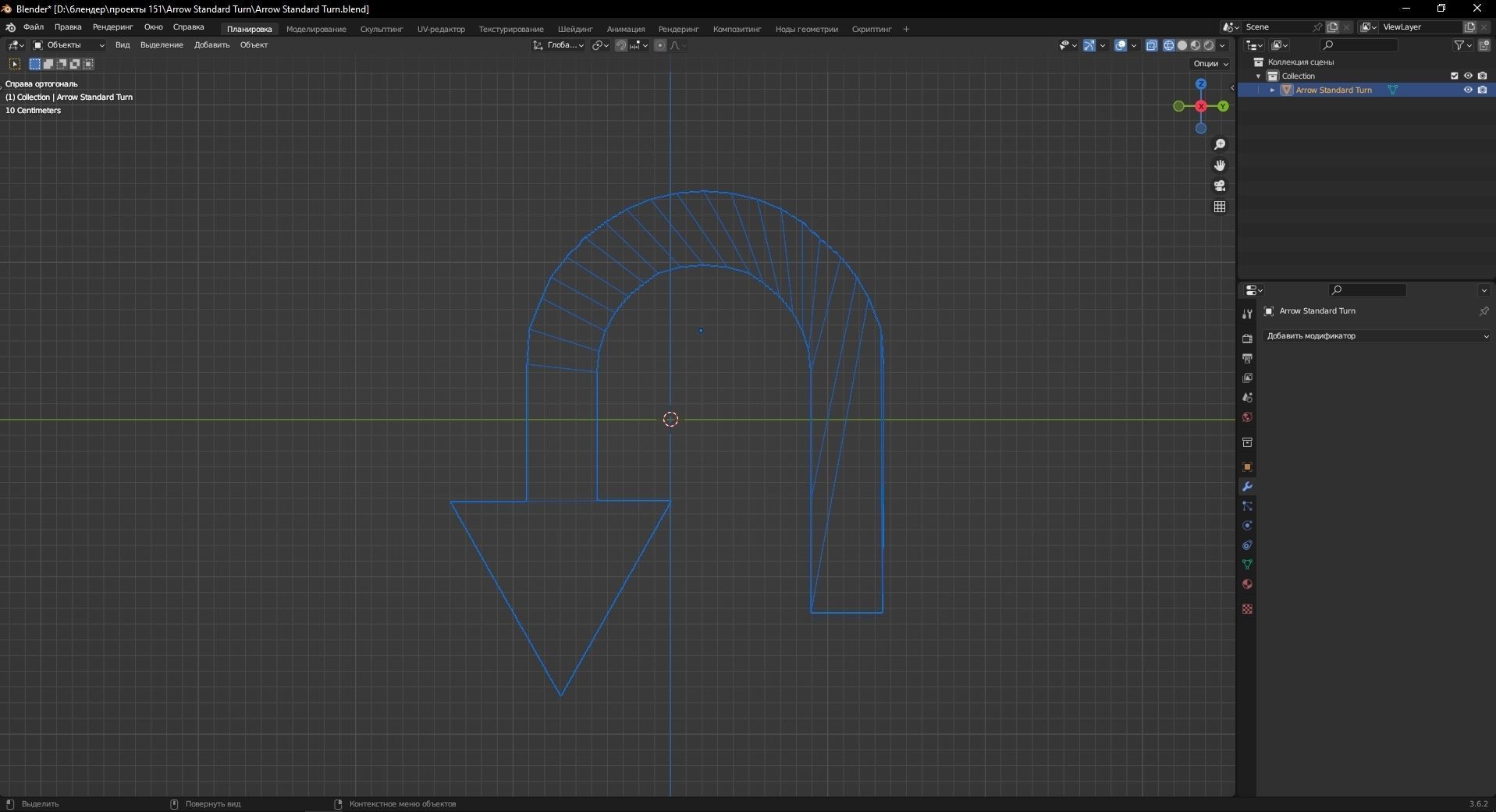The height and width of the screenshot is (812, 1496).
Task: Open the Объекты mode dropdown
Action: [x=69, y=45]
